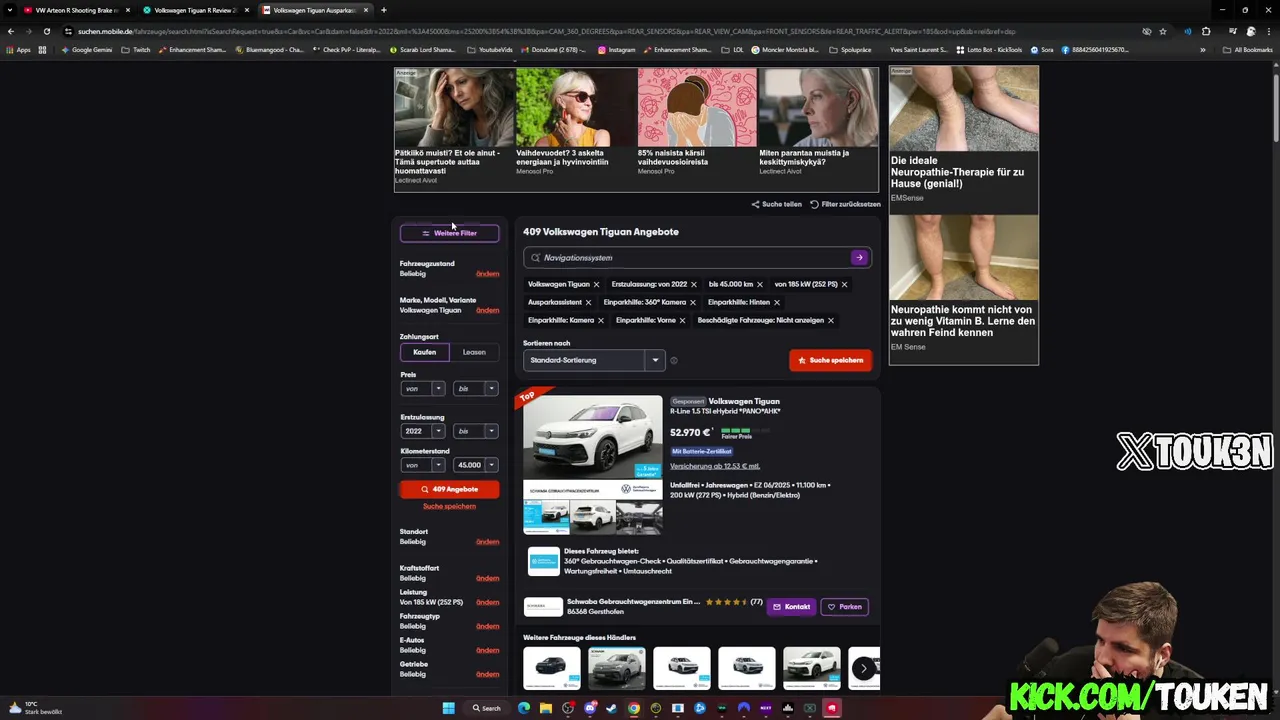1280x720 pixels.
Task: Open the Volkswagen Tiguan listing title
Action: (x=744, y=401)
